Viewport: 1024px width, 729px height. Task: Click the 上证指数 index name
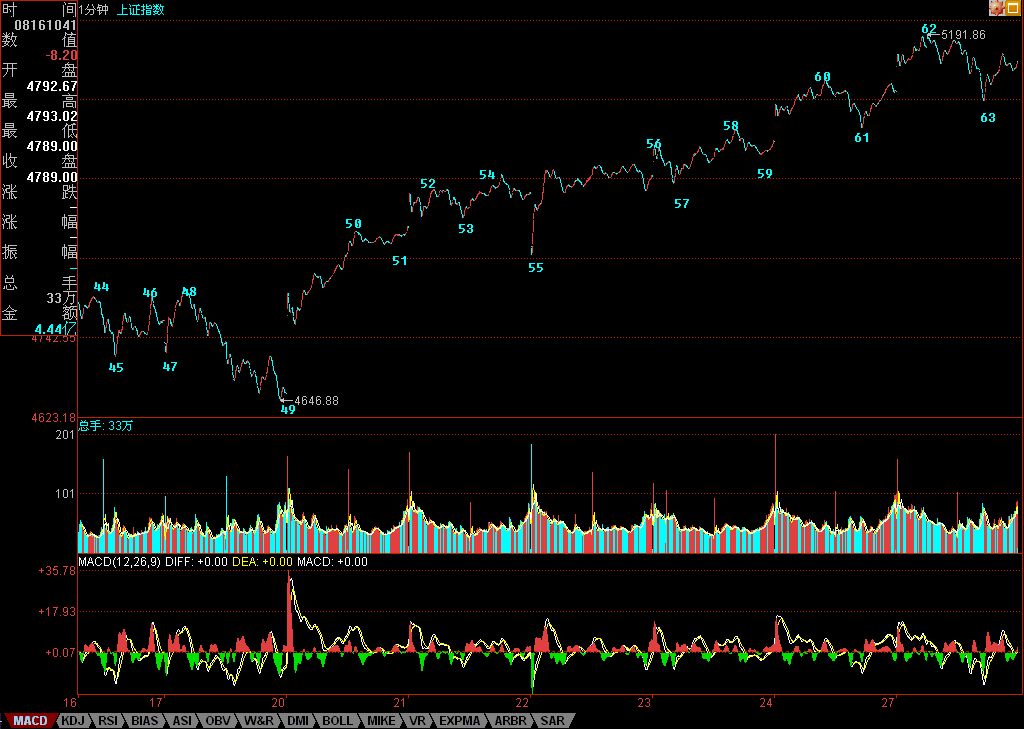pyautogui.click(x=141, y=9)
